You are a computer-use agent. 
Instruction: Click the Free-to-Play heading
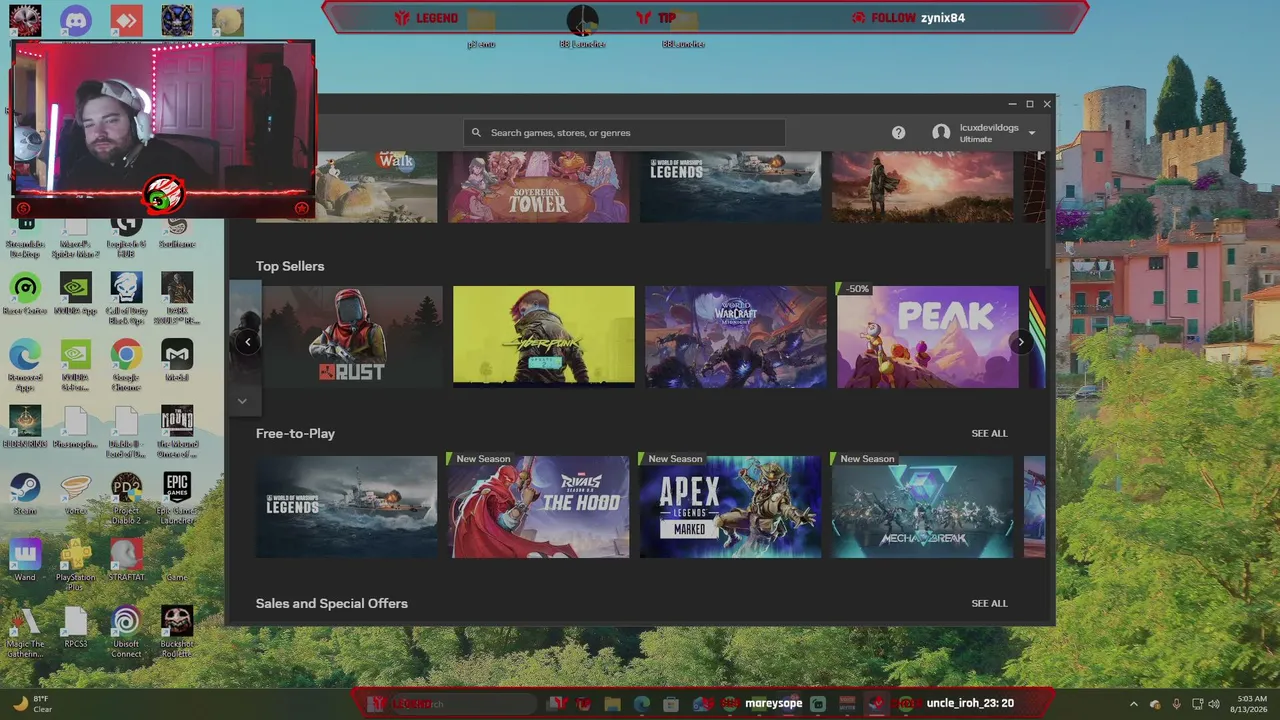[x=295, y=433]
